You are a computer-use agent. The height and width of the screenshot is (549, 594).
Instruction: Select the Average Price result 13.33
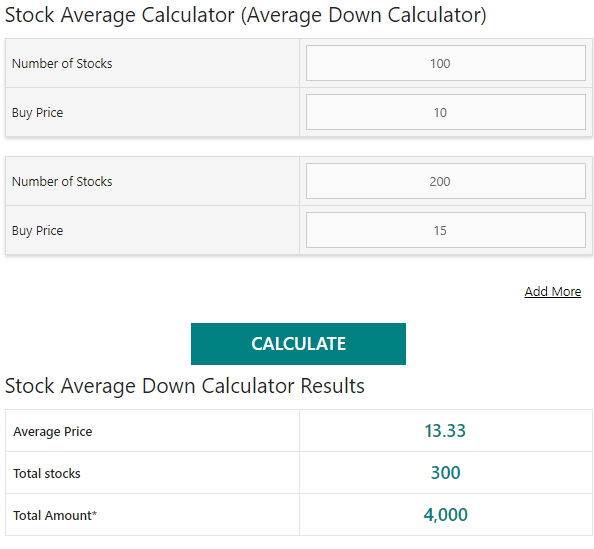pyautogui.click(x=445, y=431)
